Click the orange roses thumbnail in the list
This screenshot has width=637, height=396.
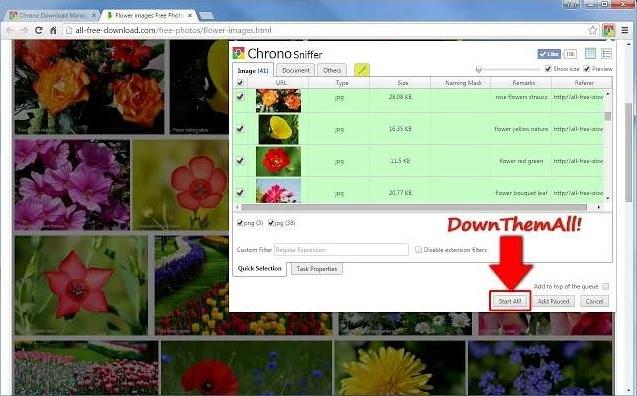pyautogui.click(x=279, y=100)
